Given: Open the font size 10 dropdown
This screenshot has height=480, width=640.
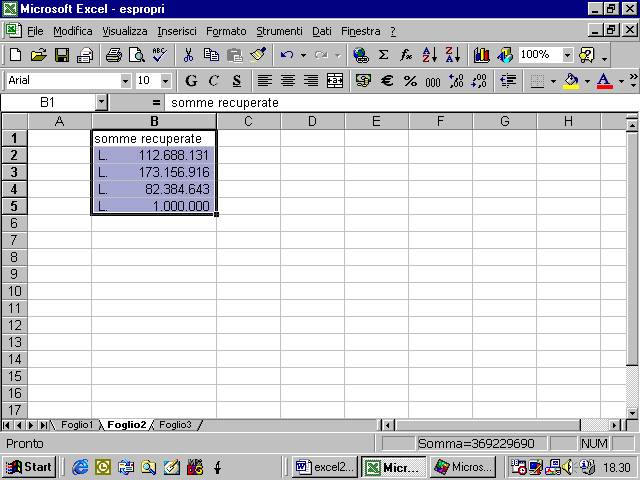Looking at the screenshot, I should tap(165, 81).
